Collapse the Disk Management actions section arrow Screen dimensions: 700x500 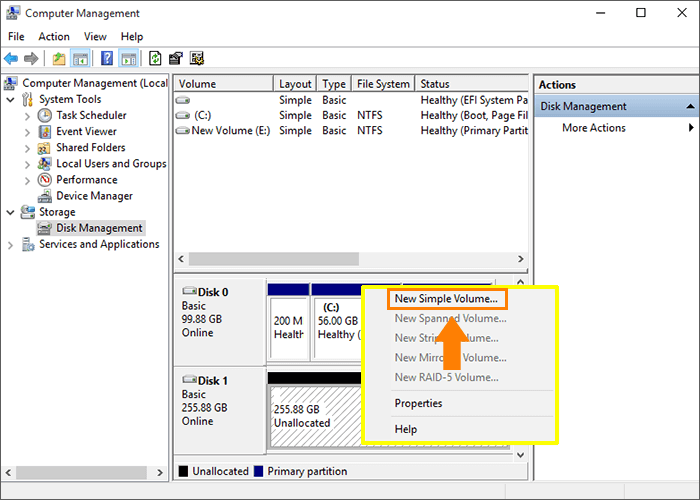tap(690, 106)
